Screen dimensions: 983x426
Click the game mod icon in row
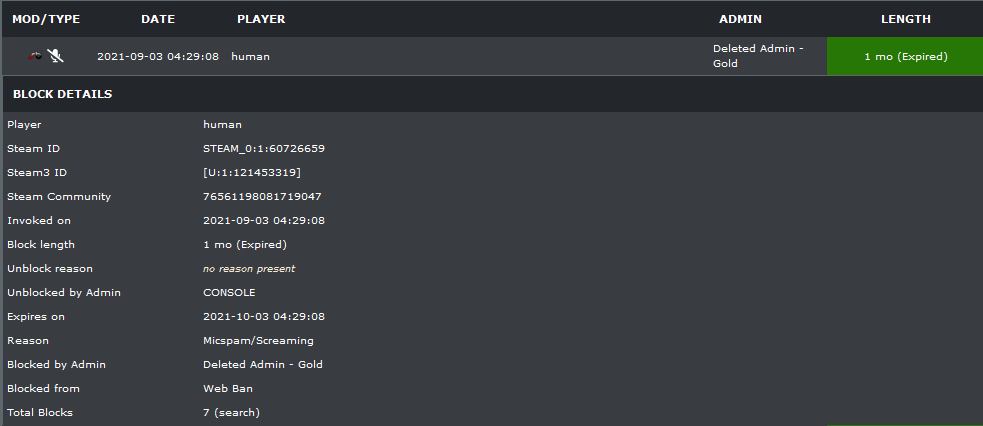pyautogui.click(x=34, y=56)
